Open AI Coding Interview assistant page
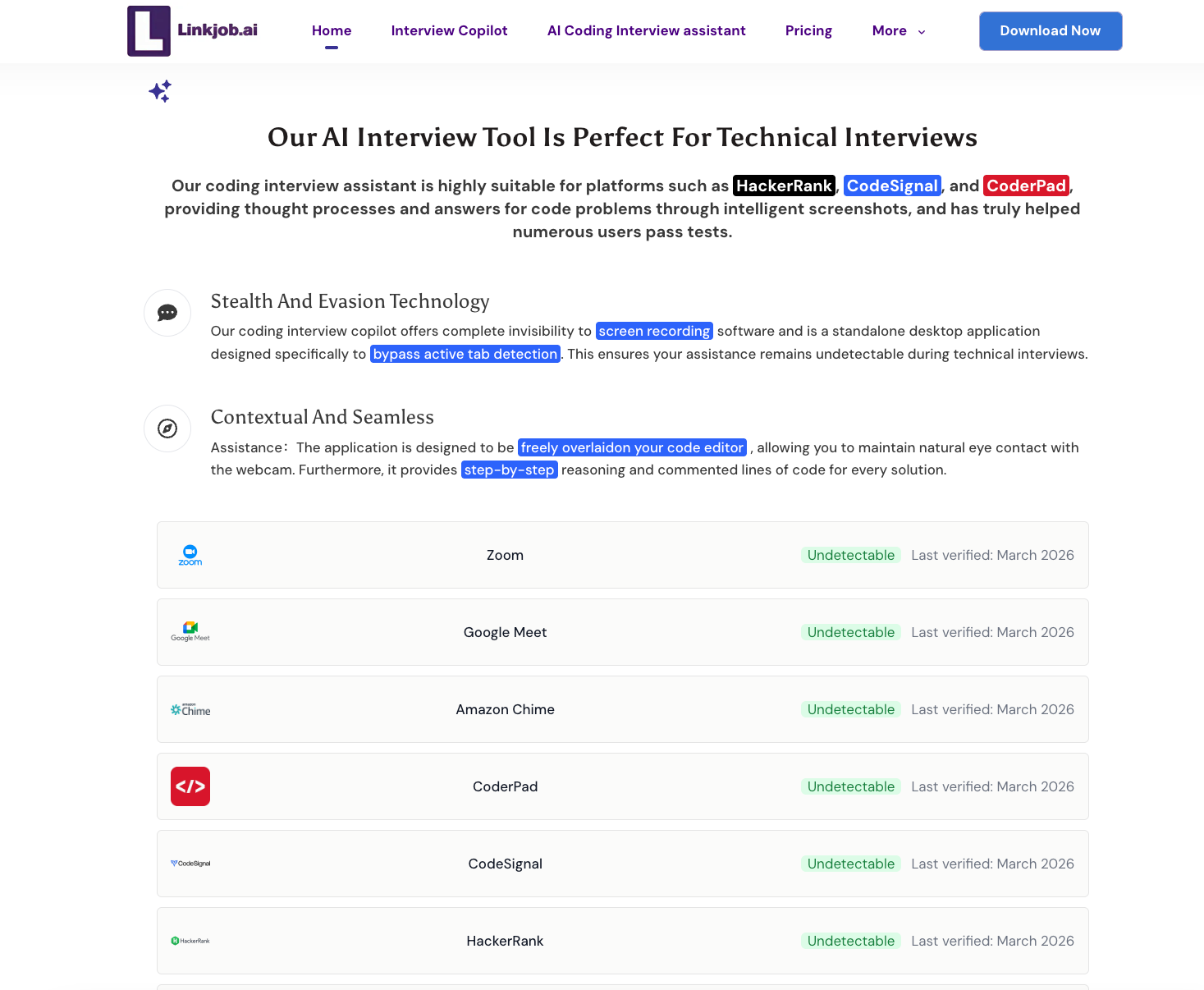This screenshot has width=1204, height=990. [x=646, y=31]
